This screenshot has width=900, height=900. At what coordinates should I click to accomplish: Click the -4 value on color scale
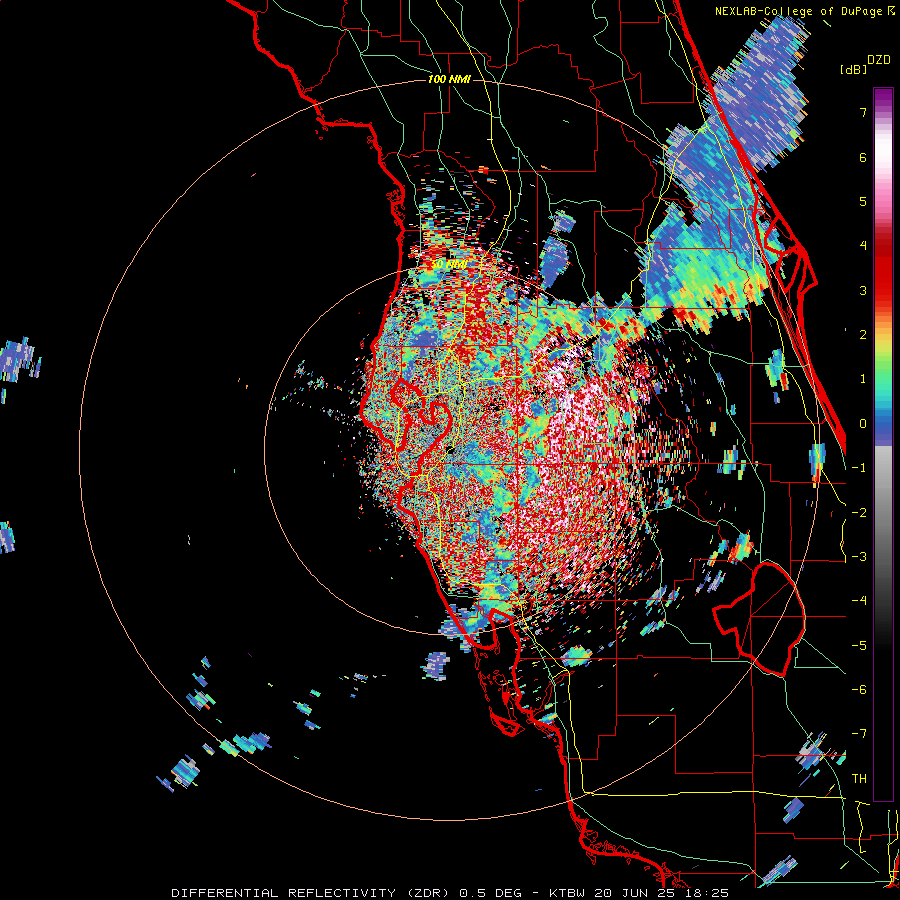click(859, 601)
